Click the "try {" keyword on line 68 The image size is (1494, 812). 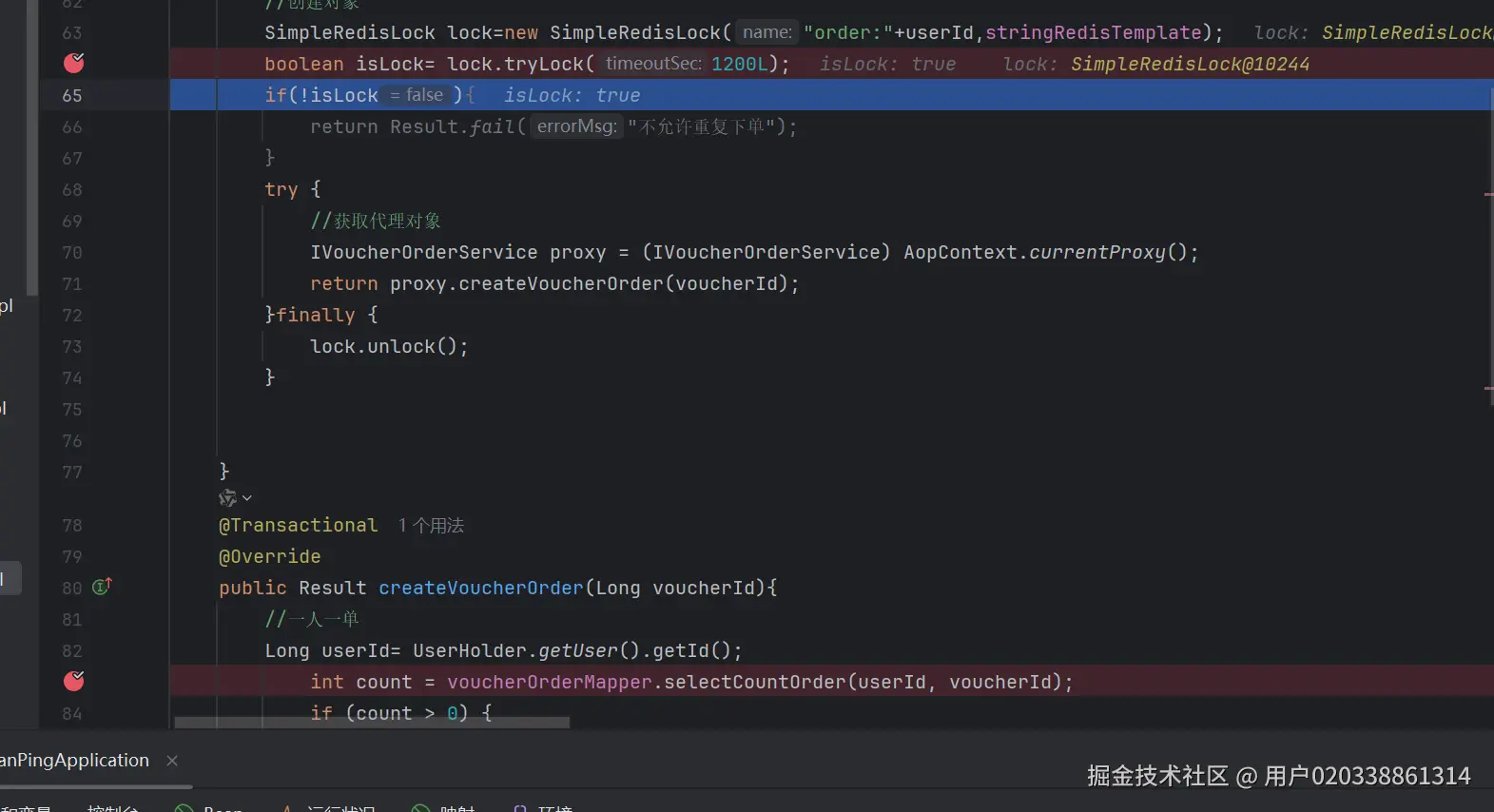coord(293,189)
